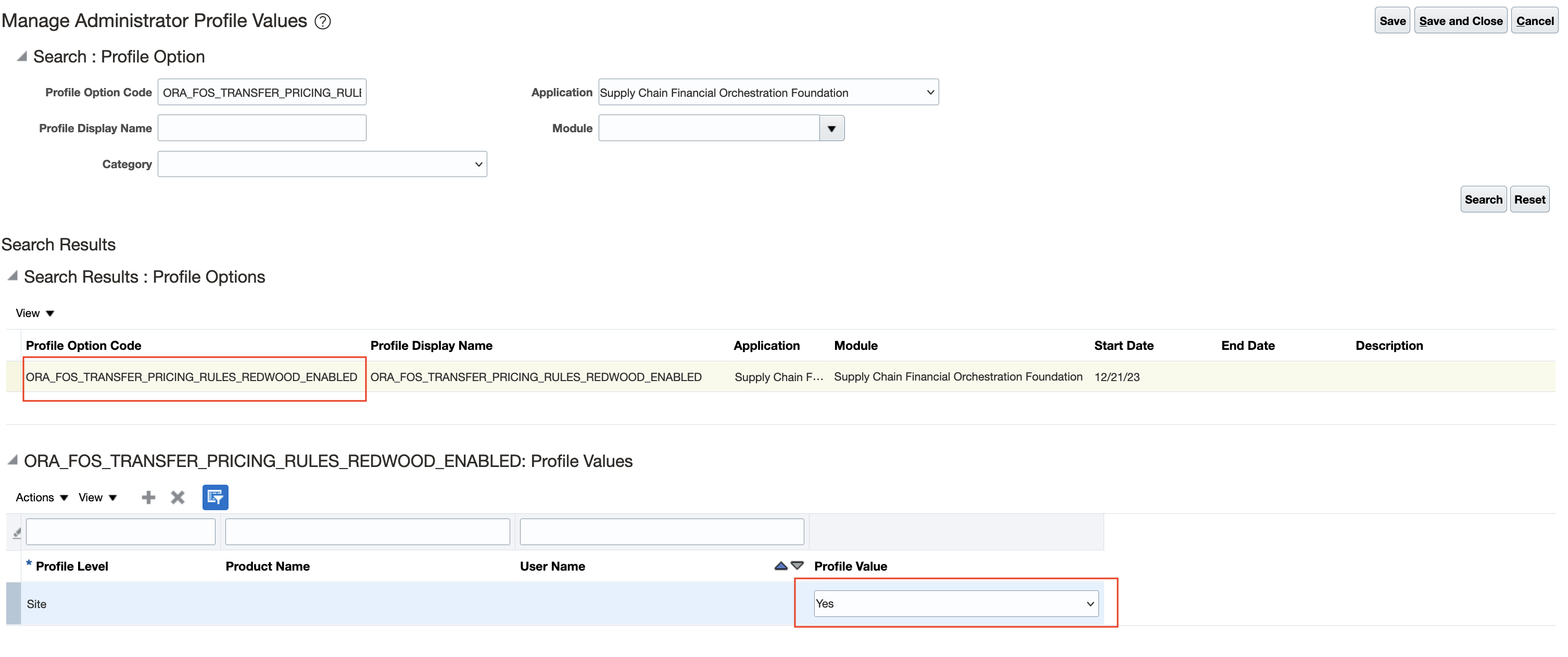Open the Application dropdown
1568x657 pixels.
tap(767, 93)
